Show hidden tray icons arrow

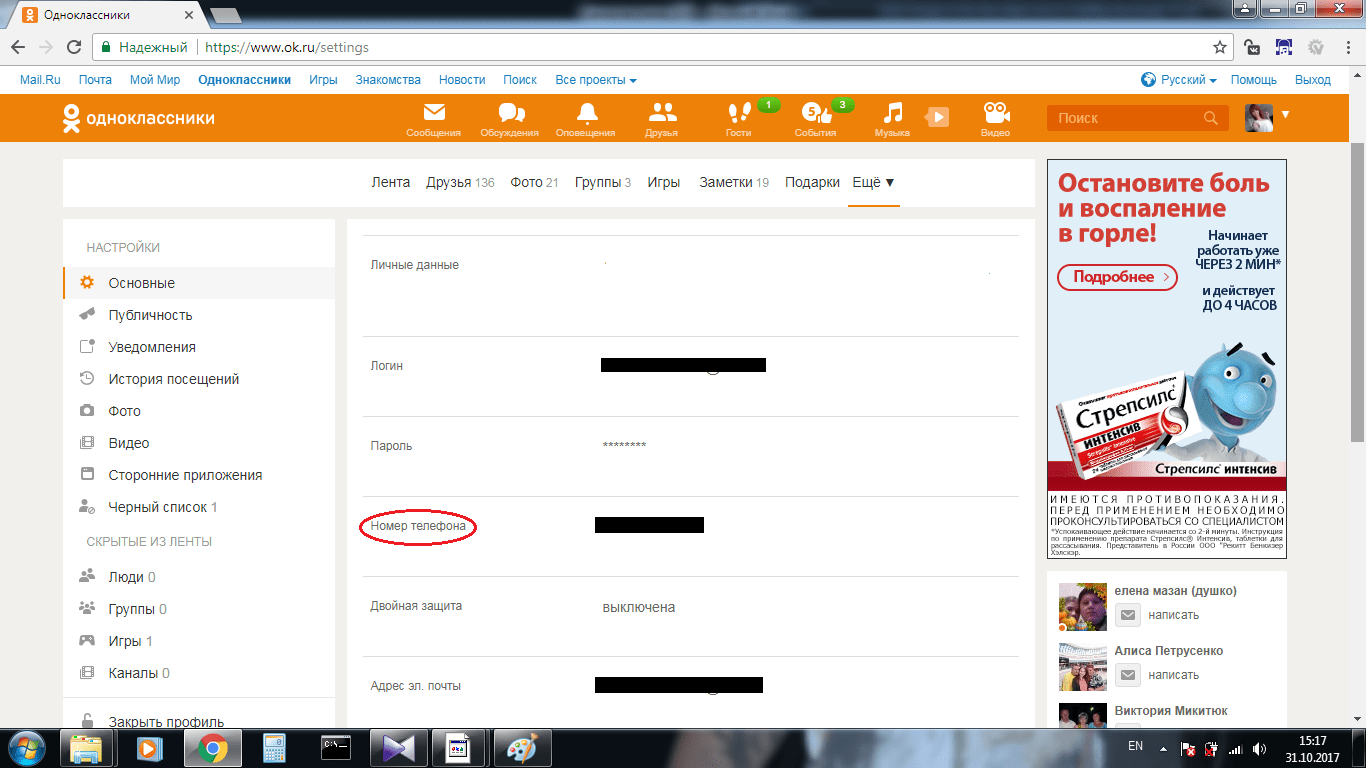point(1163,747)
